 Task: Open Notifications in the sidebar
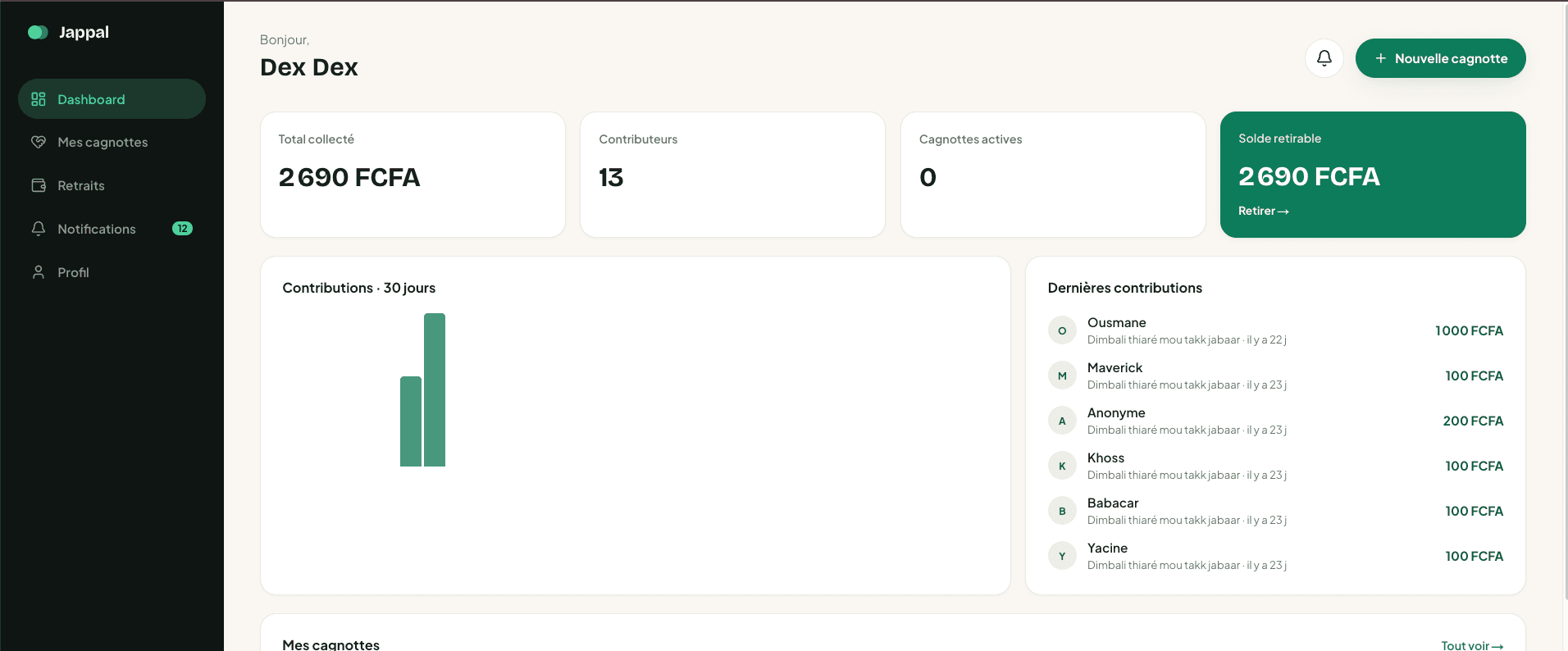[x=112, y=229]
